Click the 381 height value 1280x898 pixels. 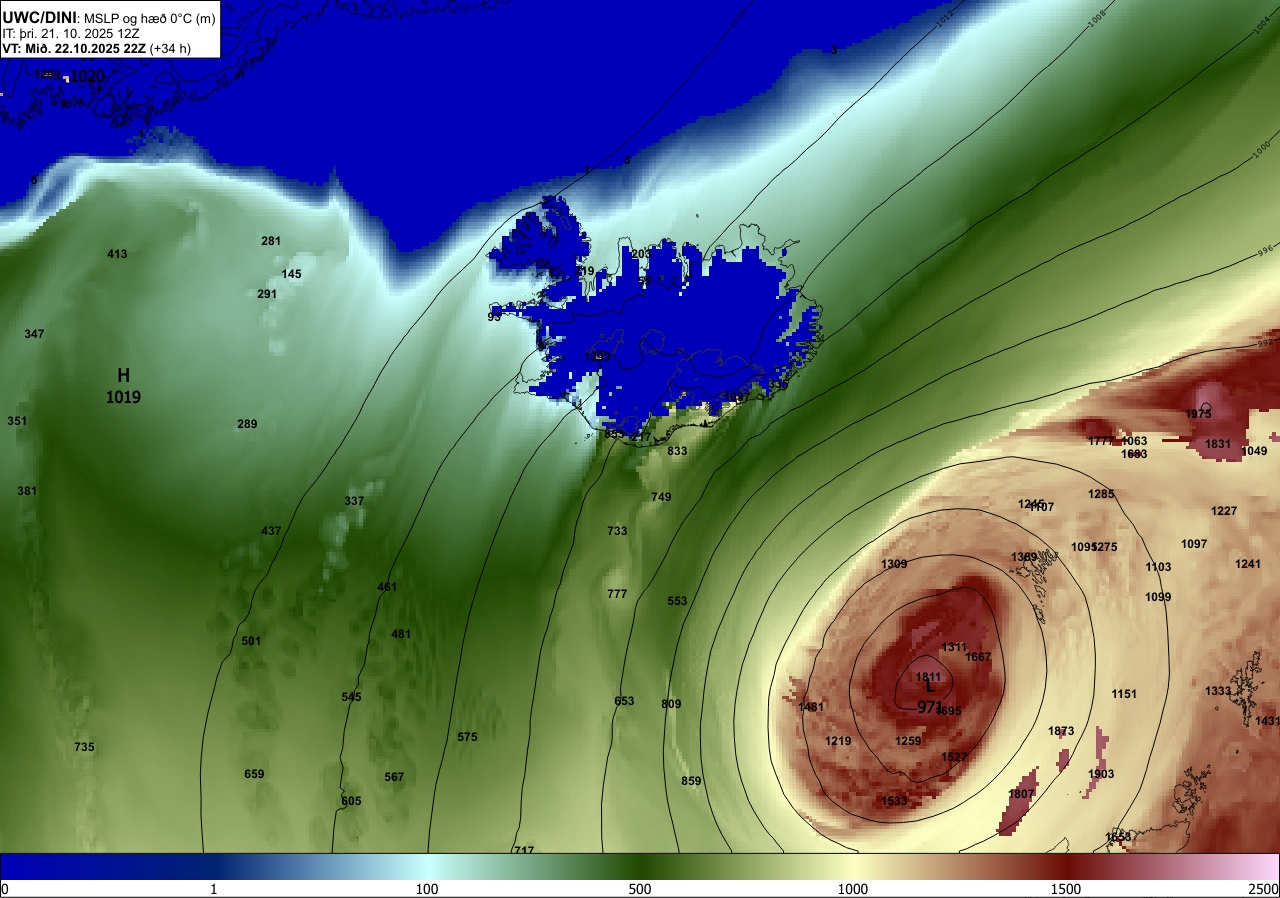click(x=27, y=491)
